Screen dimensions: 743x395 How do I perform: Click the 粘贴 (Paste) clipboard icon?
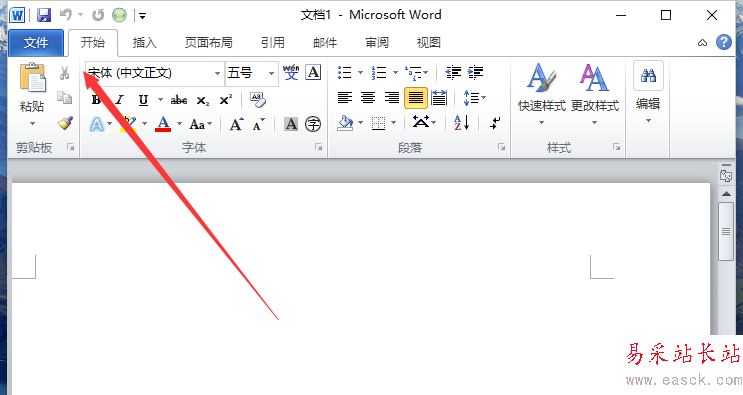tap(32, 77)
